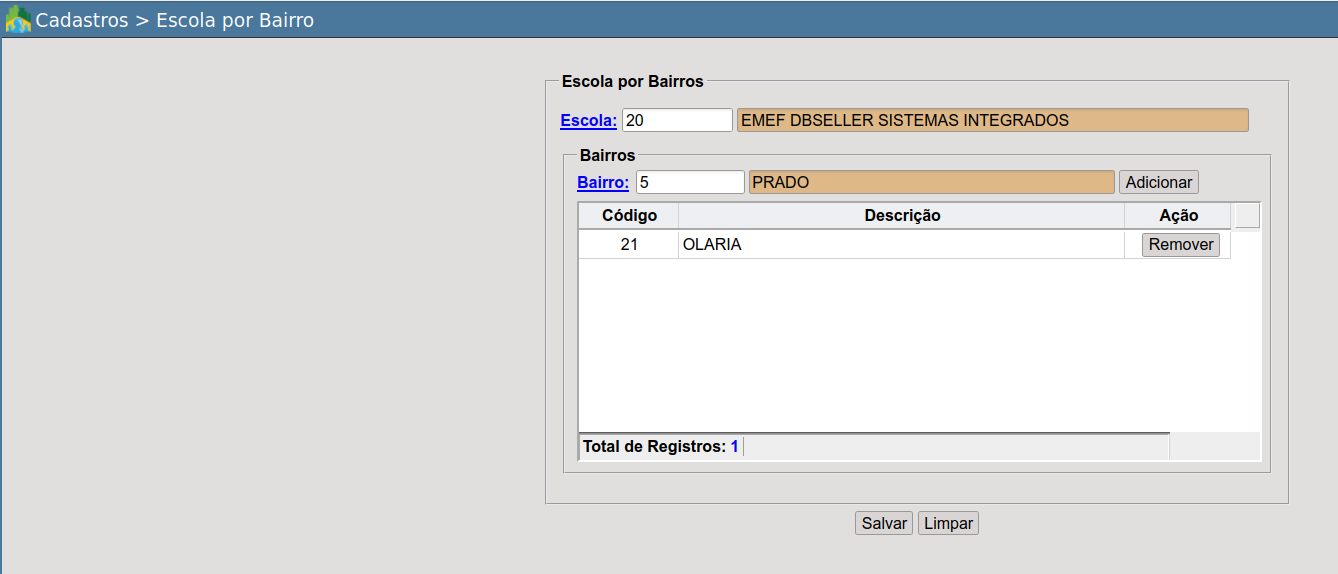Remove the OLARIA bairro from the list
The width and height of the screenshot is (1338, 574).
click(1180, 245)
